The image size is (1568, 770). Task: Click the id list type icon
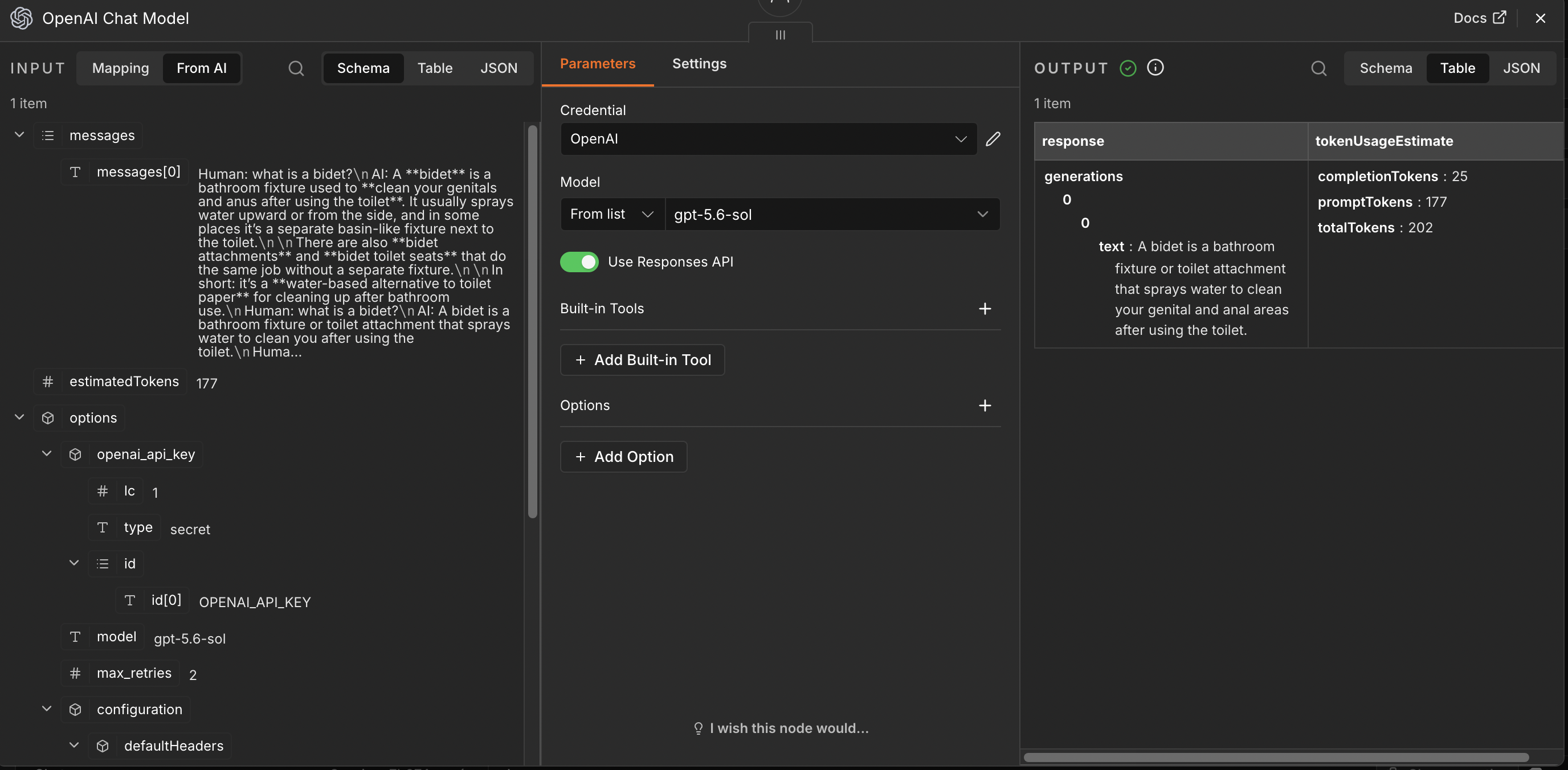click(102, 564)
